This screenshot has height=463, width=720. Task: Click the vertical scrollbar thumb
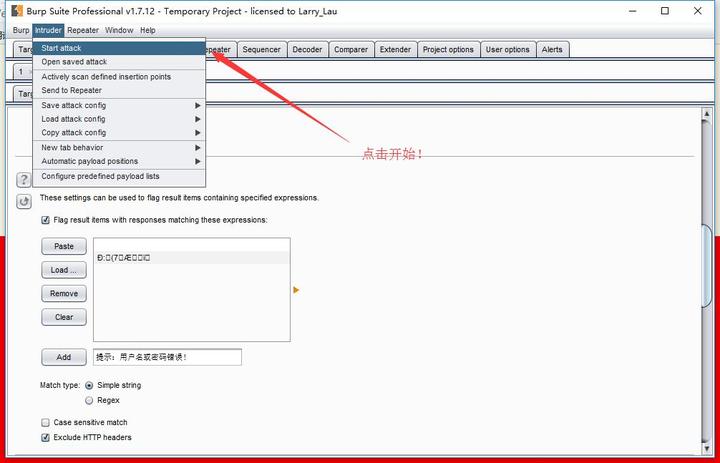706,265
